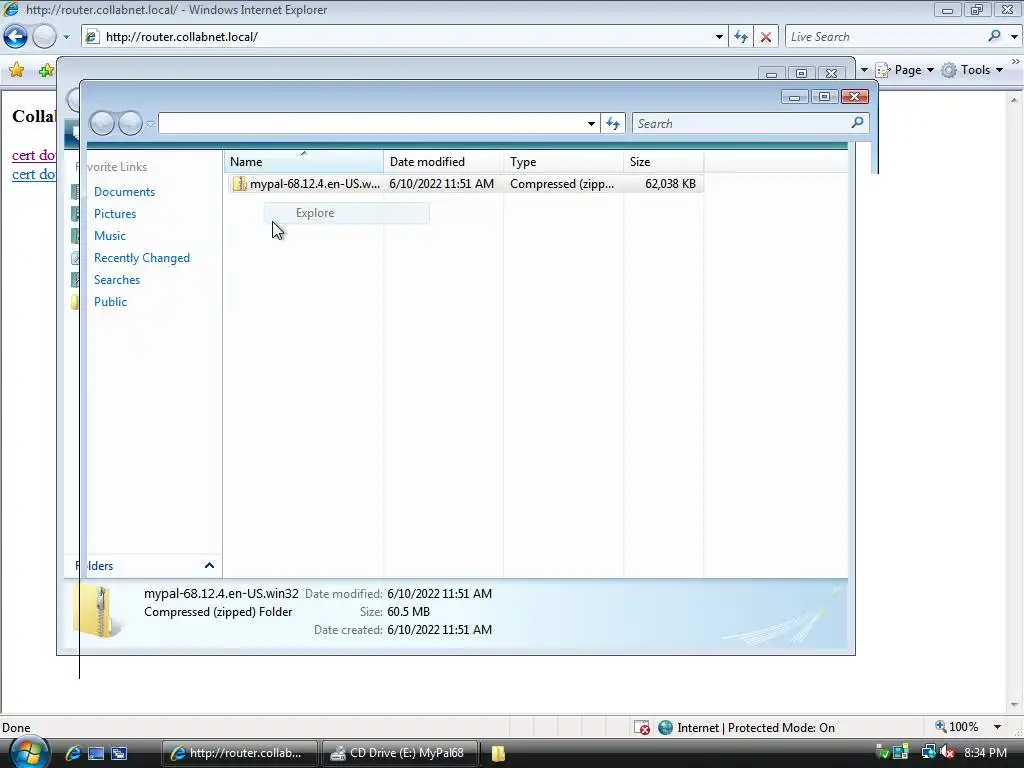Click the Explorer window forward button
This screenshot has height=768, width=1024.
(130, 123)
